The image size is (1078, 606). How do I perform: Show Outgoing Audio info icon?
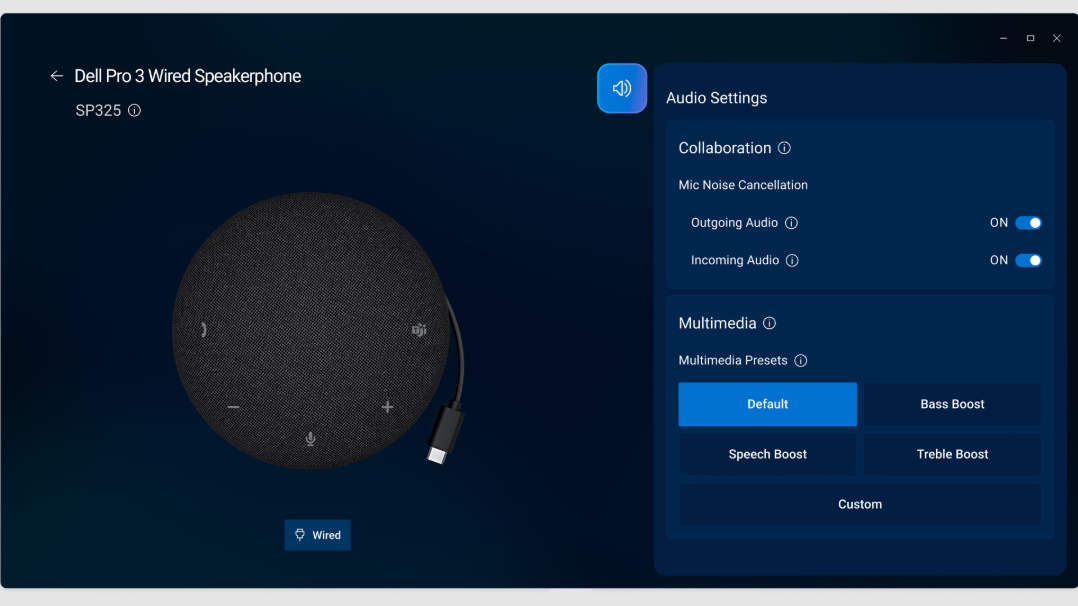(791, 223)
